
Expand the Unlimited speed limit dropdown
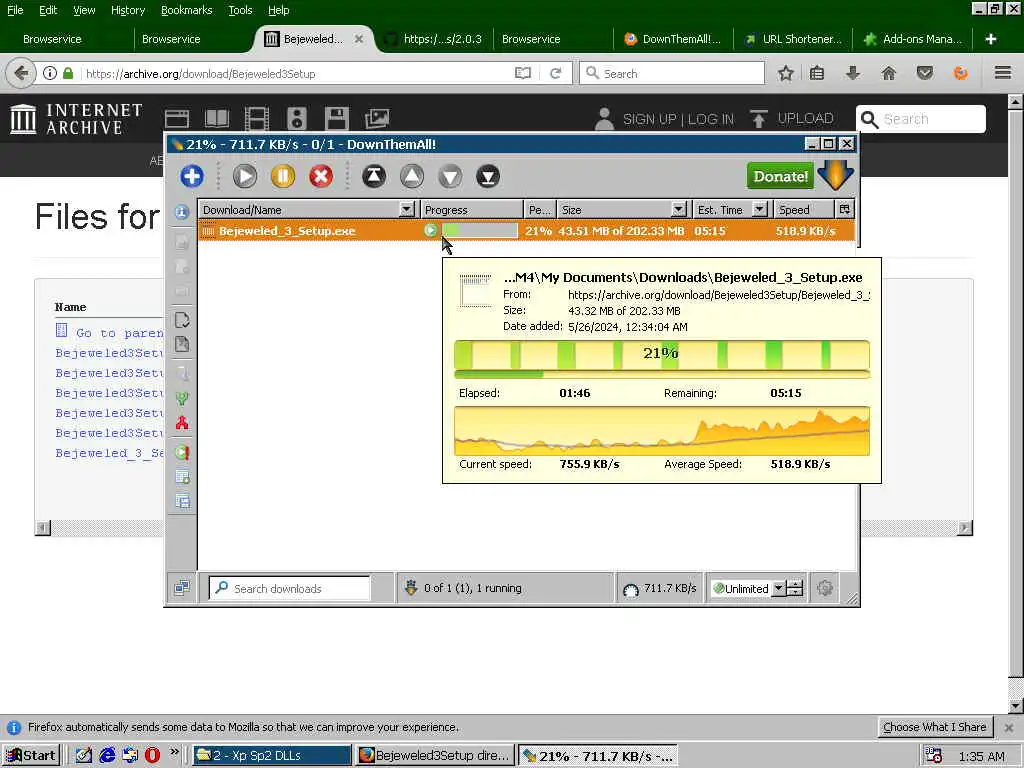pyautogui.click(x=778, y=588)
